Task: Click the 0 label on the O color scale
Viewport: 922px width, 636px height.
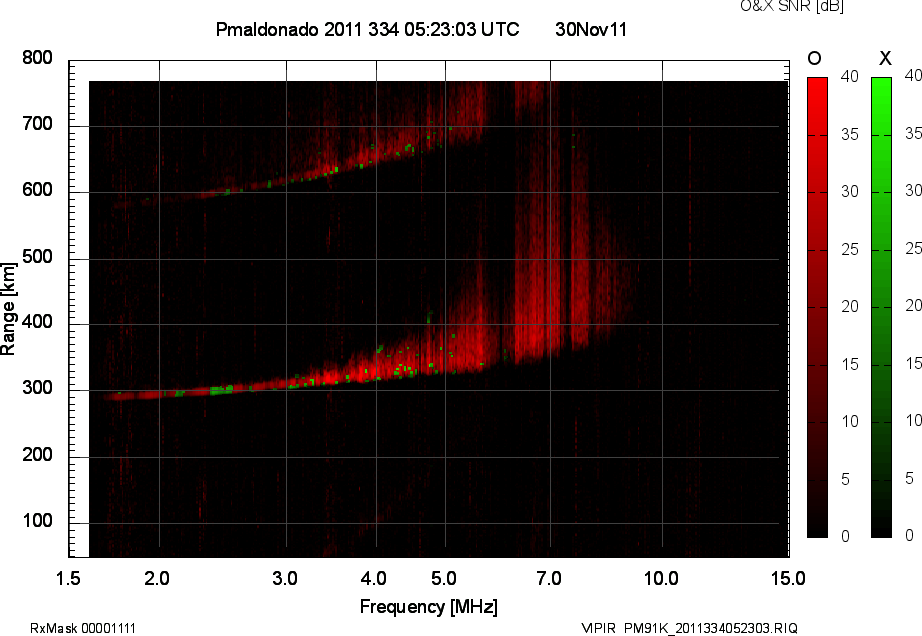Action: [x=846, y=536]
